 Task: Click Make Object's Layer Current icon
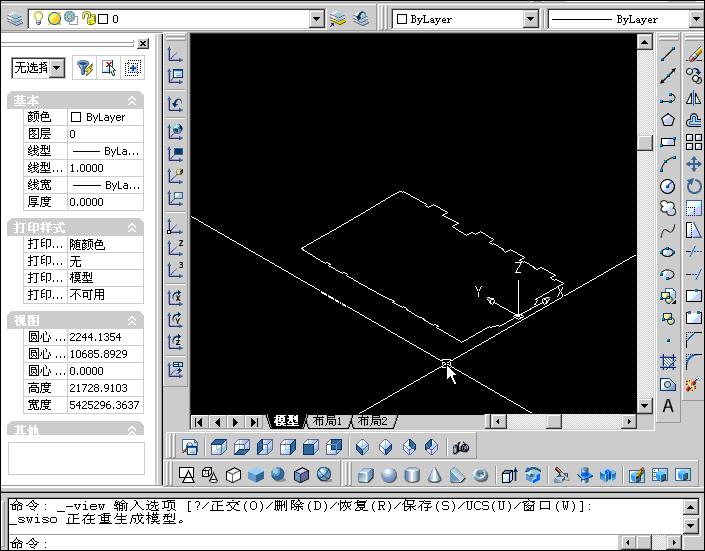point(338,19)
